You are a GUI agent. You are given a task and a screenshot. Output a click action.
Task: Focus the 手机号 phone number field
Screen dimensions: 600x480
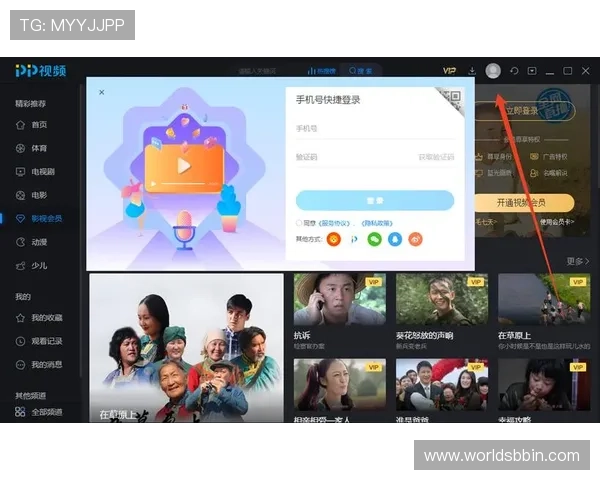pos(375,129)
